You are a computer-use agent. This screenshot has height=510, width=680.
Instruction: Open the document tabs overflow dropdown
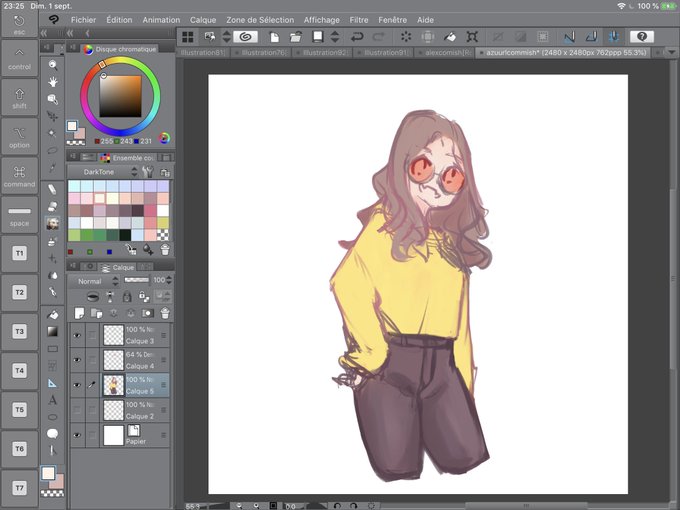(x=672, y=52)
